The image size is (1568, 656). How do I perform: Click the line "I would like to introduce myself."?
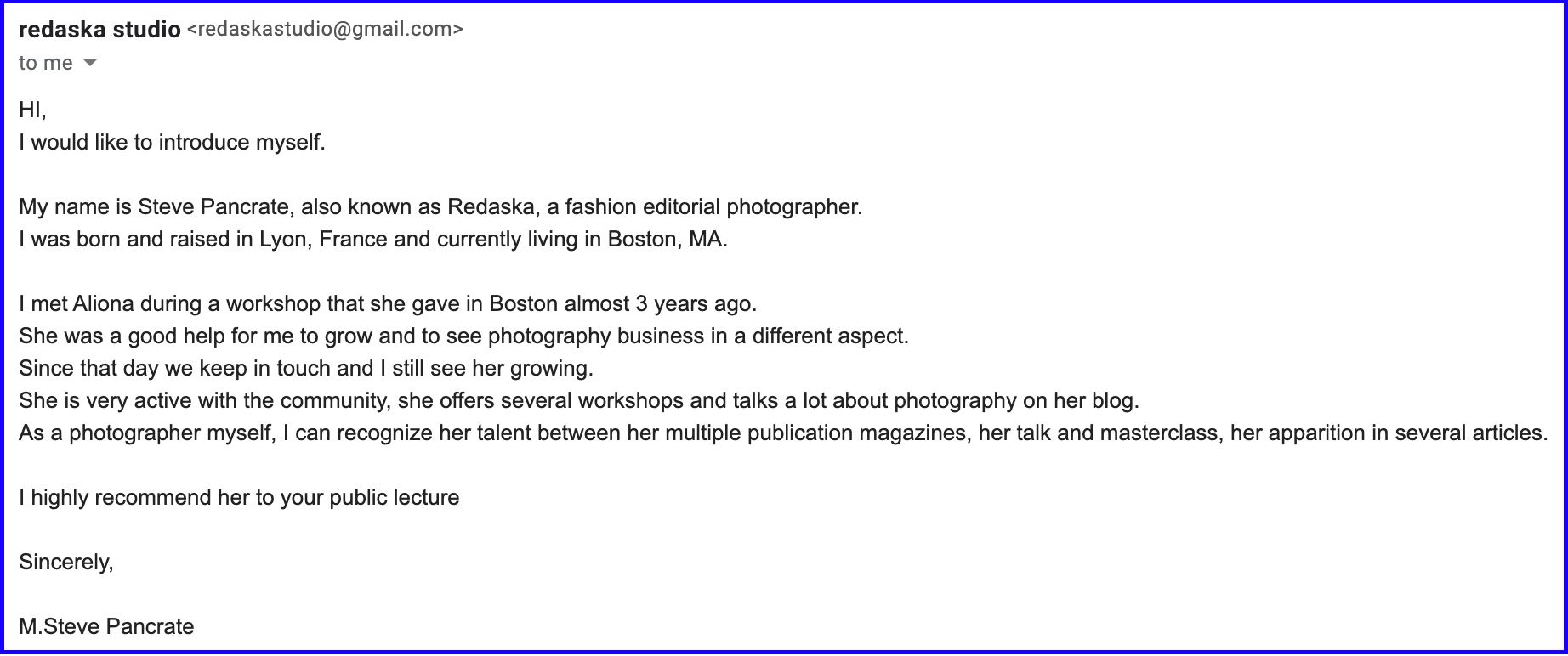(172, 143)
